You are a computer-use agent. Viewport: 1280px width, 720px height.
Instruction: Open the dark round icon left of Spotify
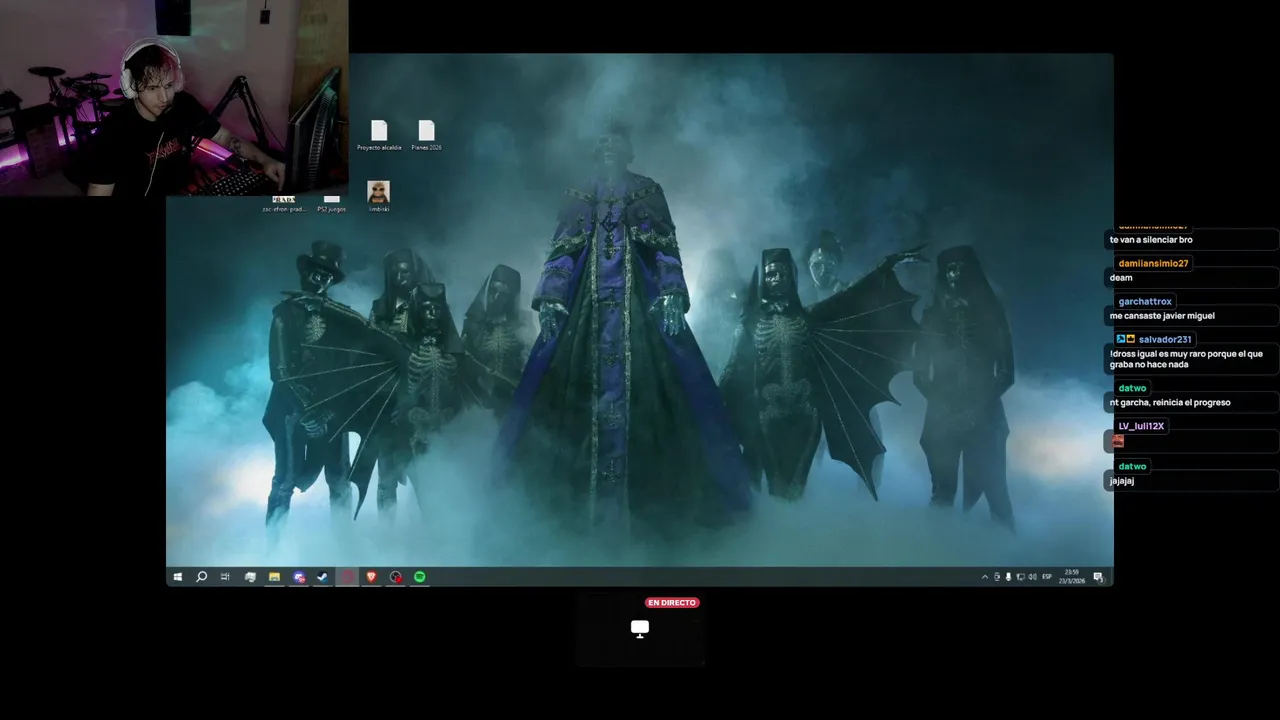(396, 577)
